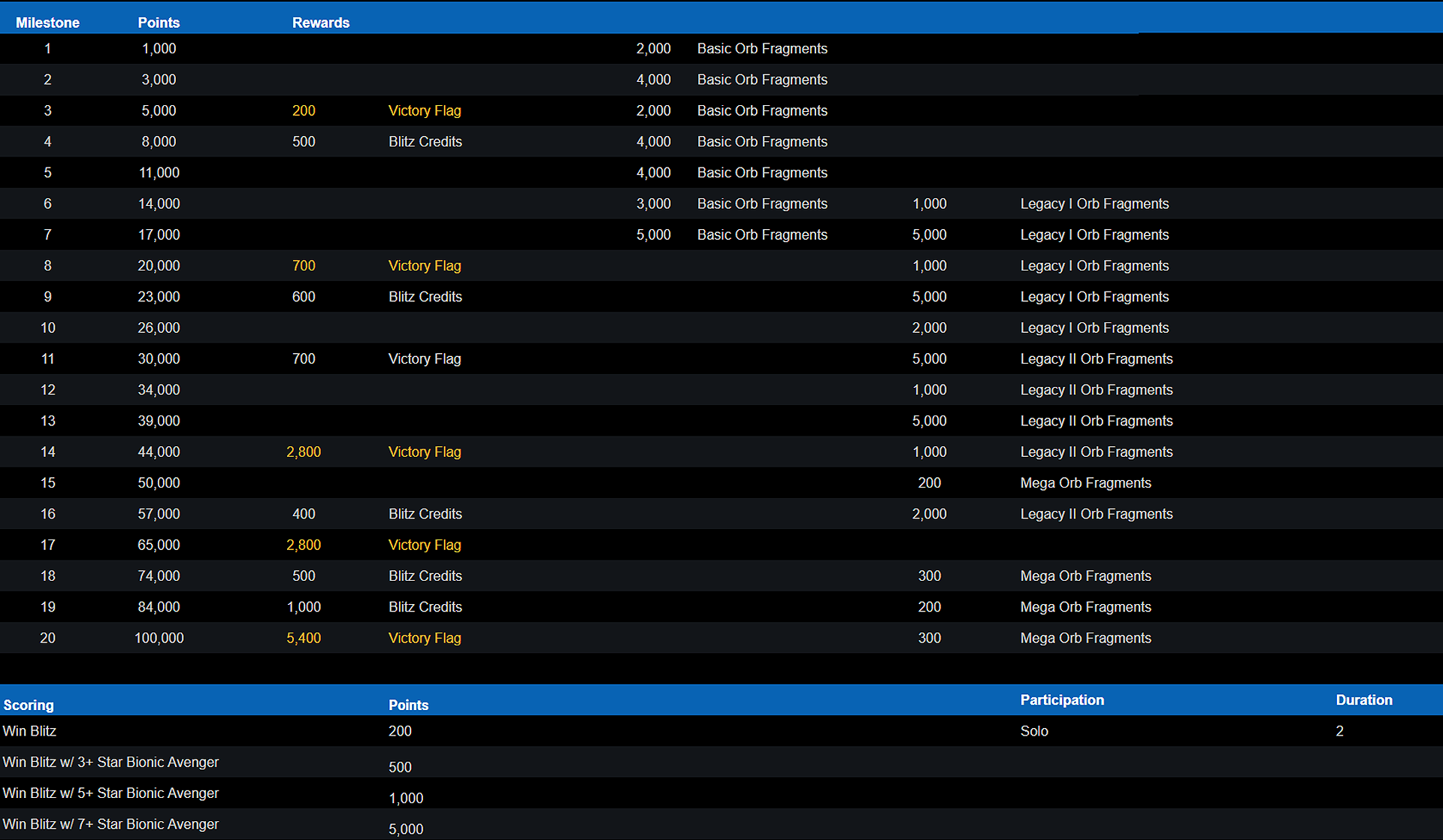Select the Solo participation value

click(x=1034, y=731)
